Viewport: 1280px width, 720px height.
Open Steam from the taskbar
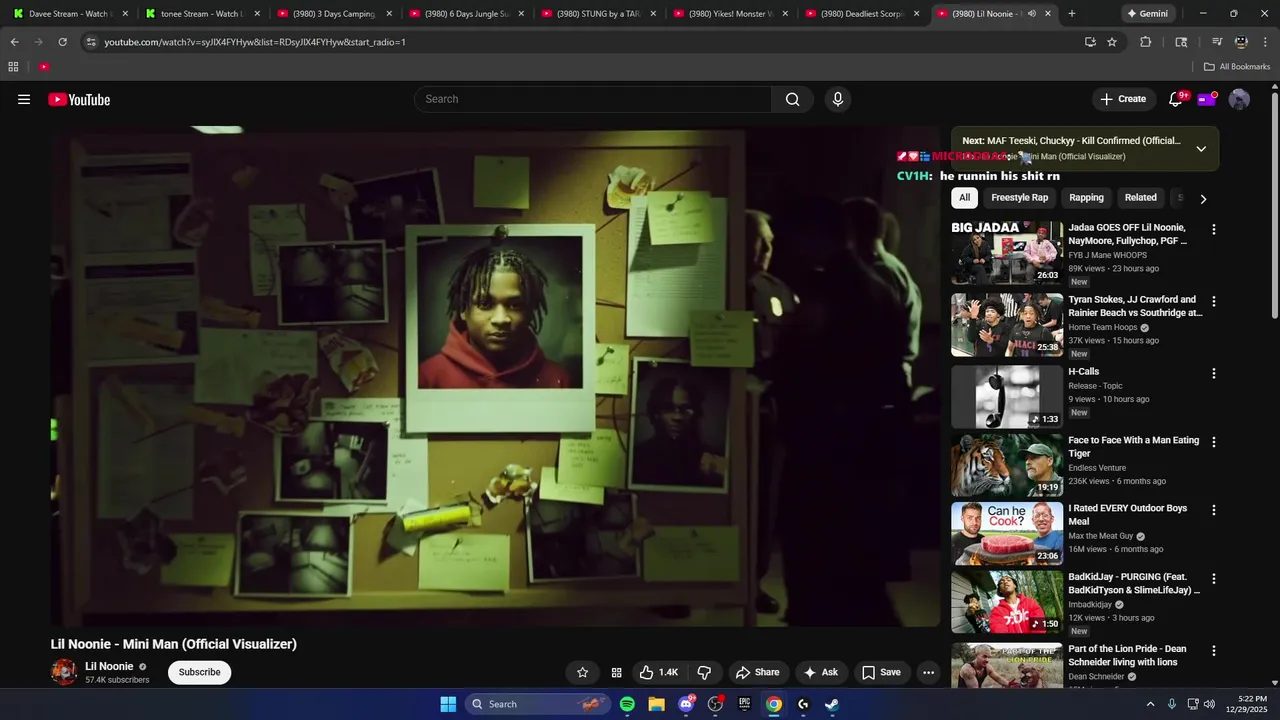832,704
